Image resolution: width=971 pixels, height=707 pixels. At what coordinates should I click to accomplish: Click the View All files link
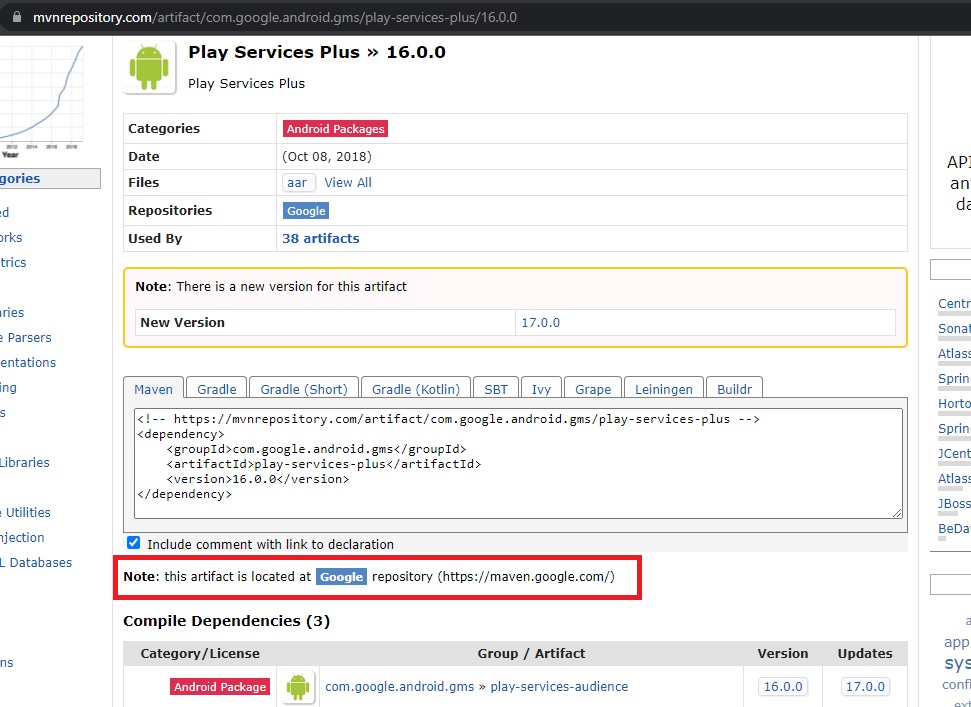(348, 183)
